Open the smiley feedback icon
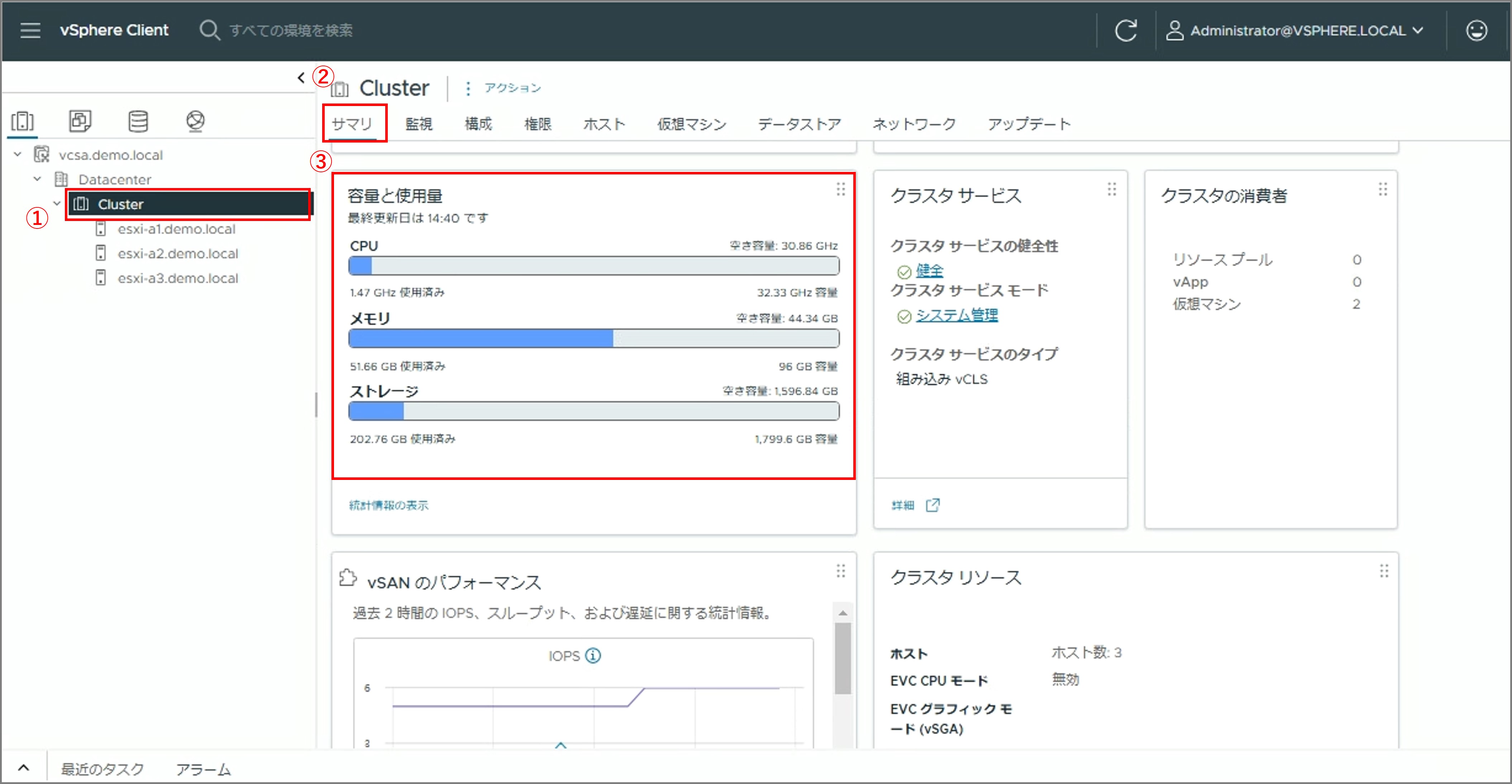 (x=1476, y=30)
